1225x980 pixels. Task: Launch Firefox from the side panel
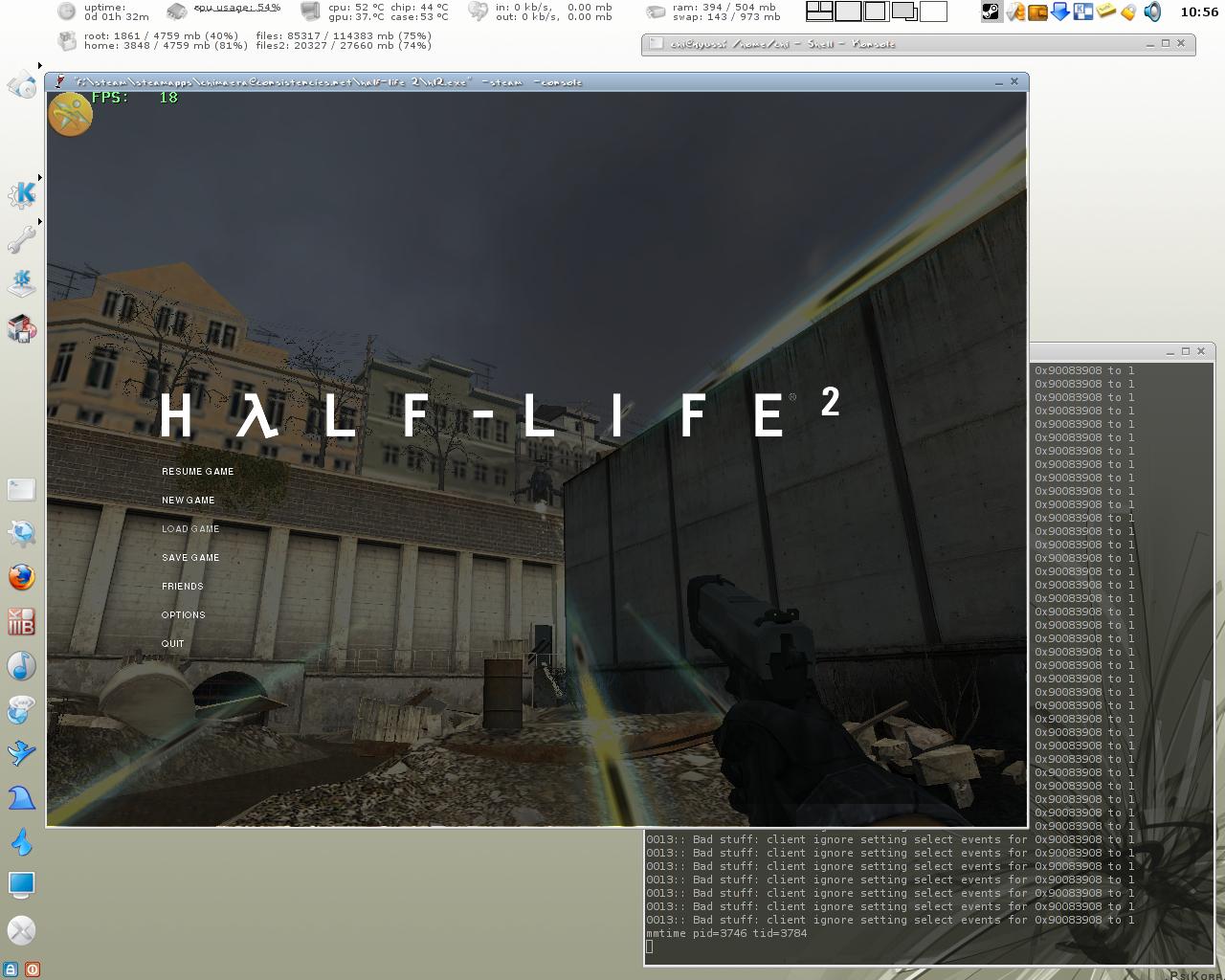click(22, 577)
